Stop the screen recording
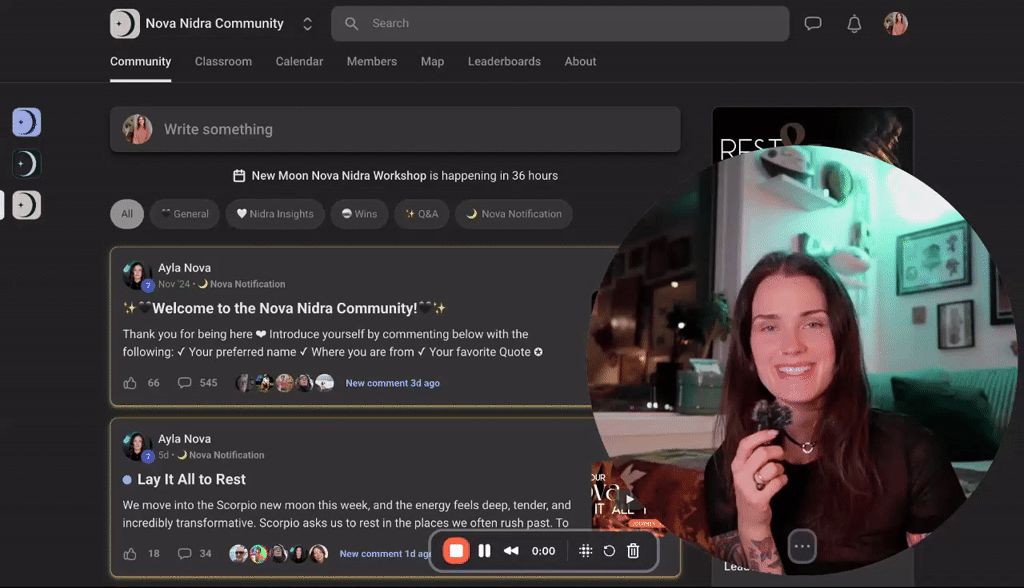The height and width of the screenshot is (588, 1024). coord(456,550)
